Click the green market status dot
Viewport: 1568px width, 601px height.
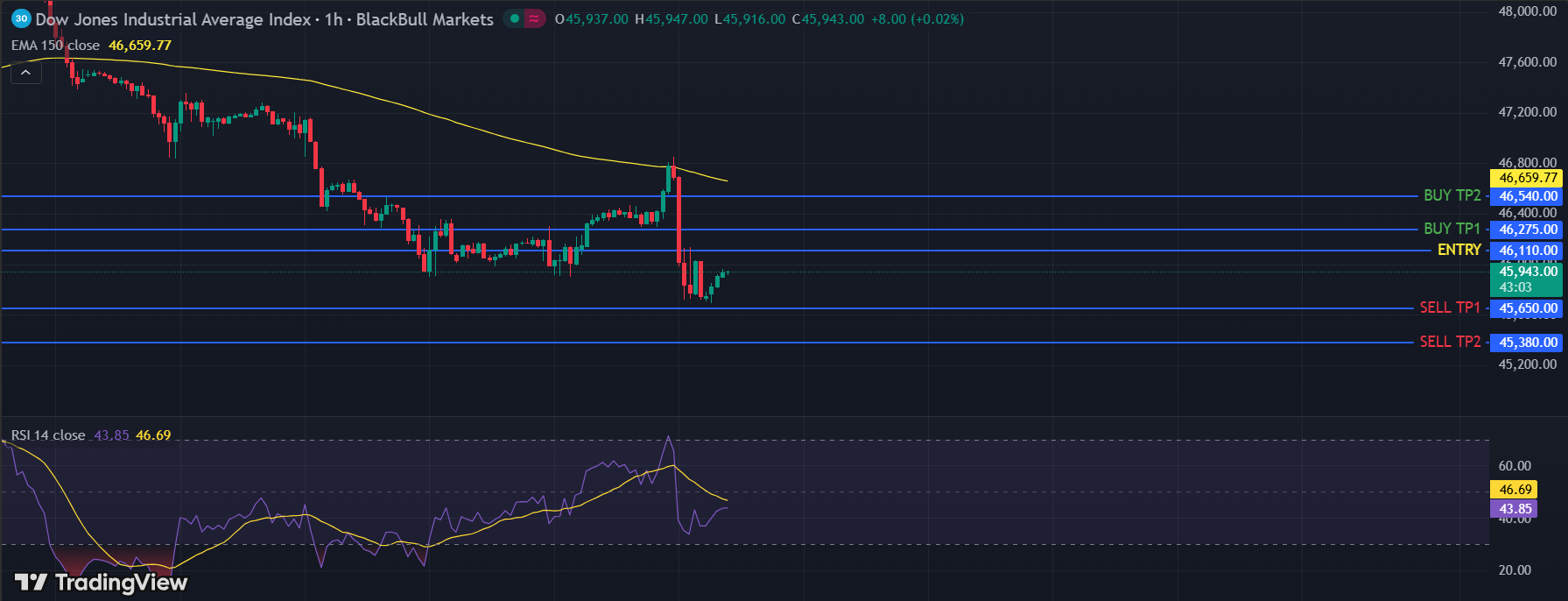click(x=515, y=18)
